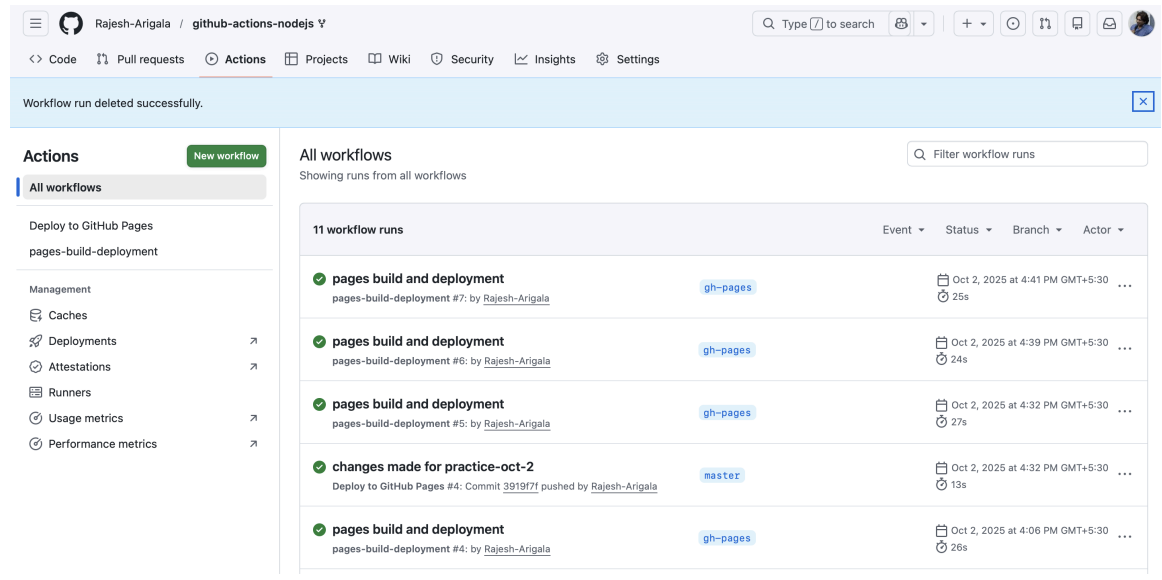Open the Pull requests header icon
Image resolution: width=1162 pixels, height=580 pixels.
1045,24
